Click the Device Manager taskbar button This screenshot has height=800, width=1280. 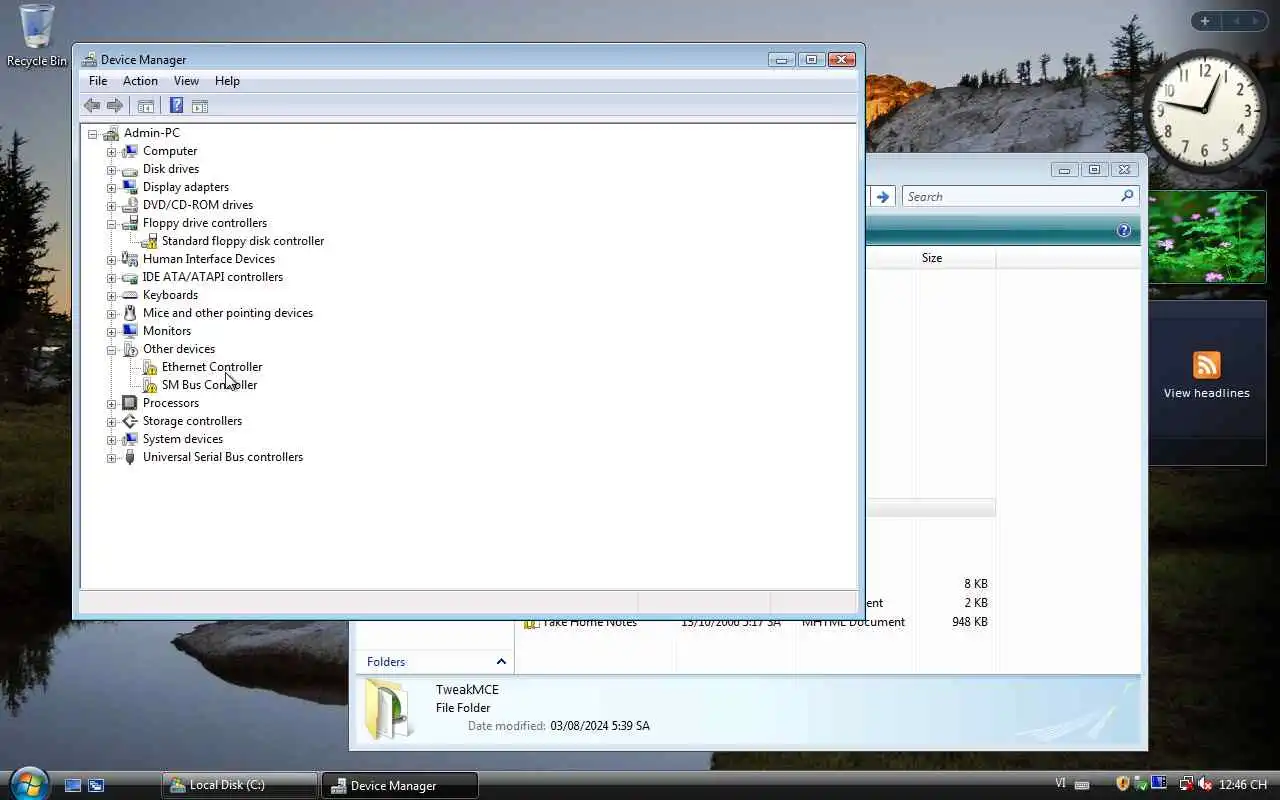(399, 785)
